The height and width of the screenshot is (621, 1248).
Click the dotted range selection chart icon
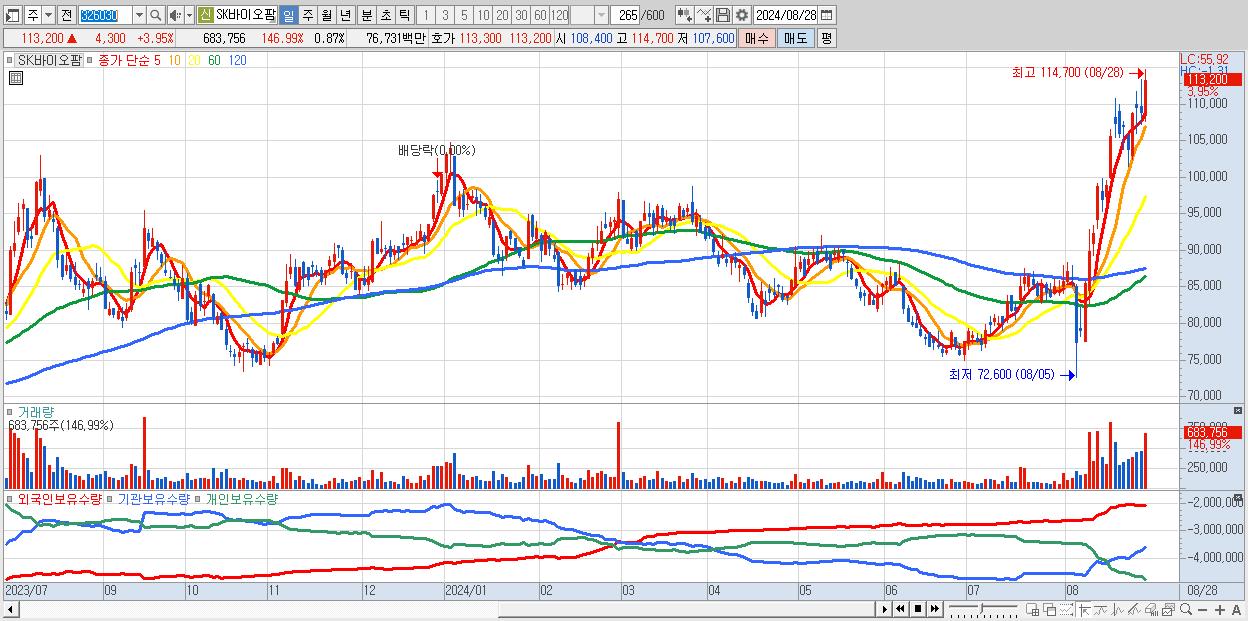click(x=1066, y=610)
